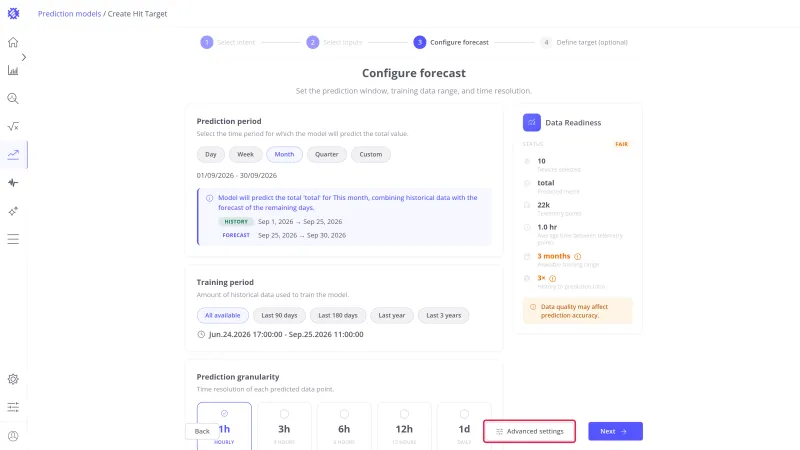Select Quarter prediction period
The width and height of the screenshot is (800, 450).
(327, 155)
